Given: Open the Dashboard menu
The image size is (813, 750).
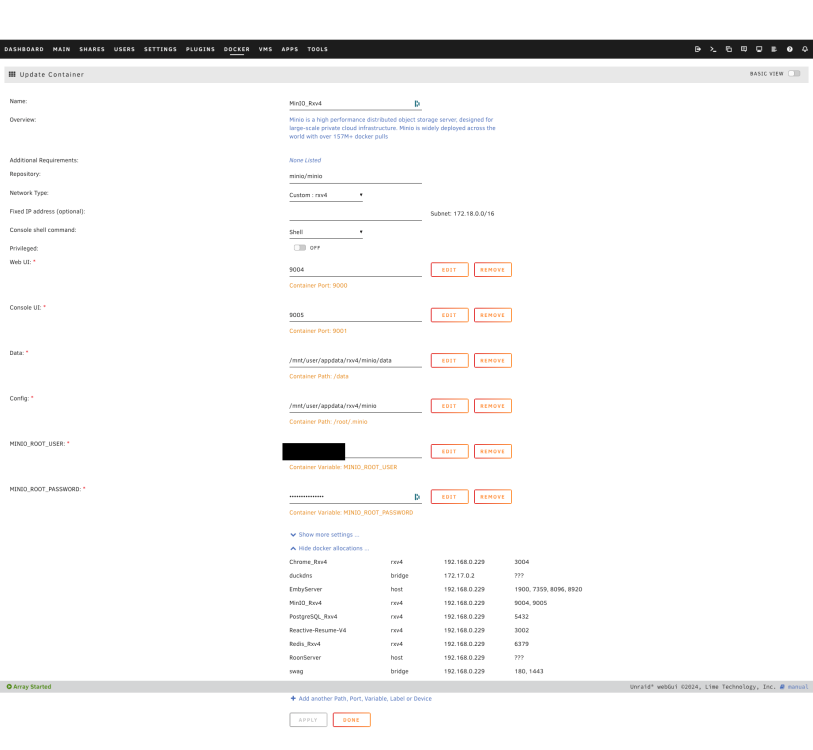Looking at the screenshot, I should coord(24,49).
